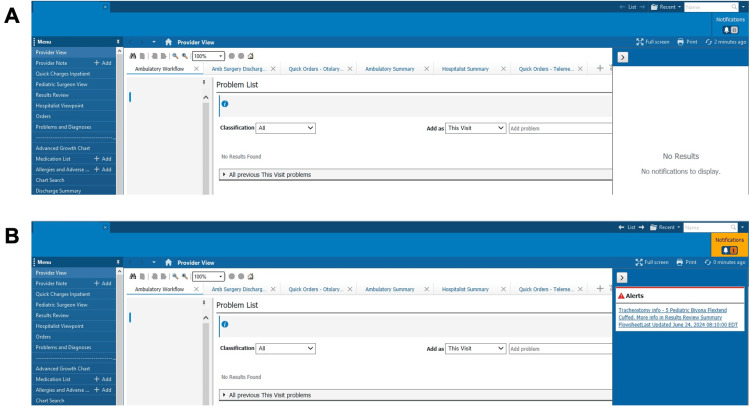Toggle the Menu pin icon in panel B
The height and width of the screenshot is (407, 750).
tap(118, 262)
